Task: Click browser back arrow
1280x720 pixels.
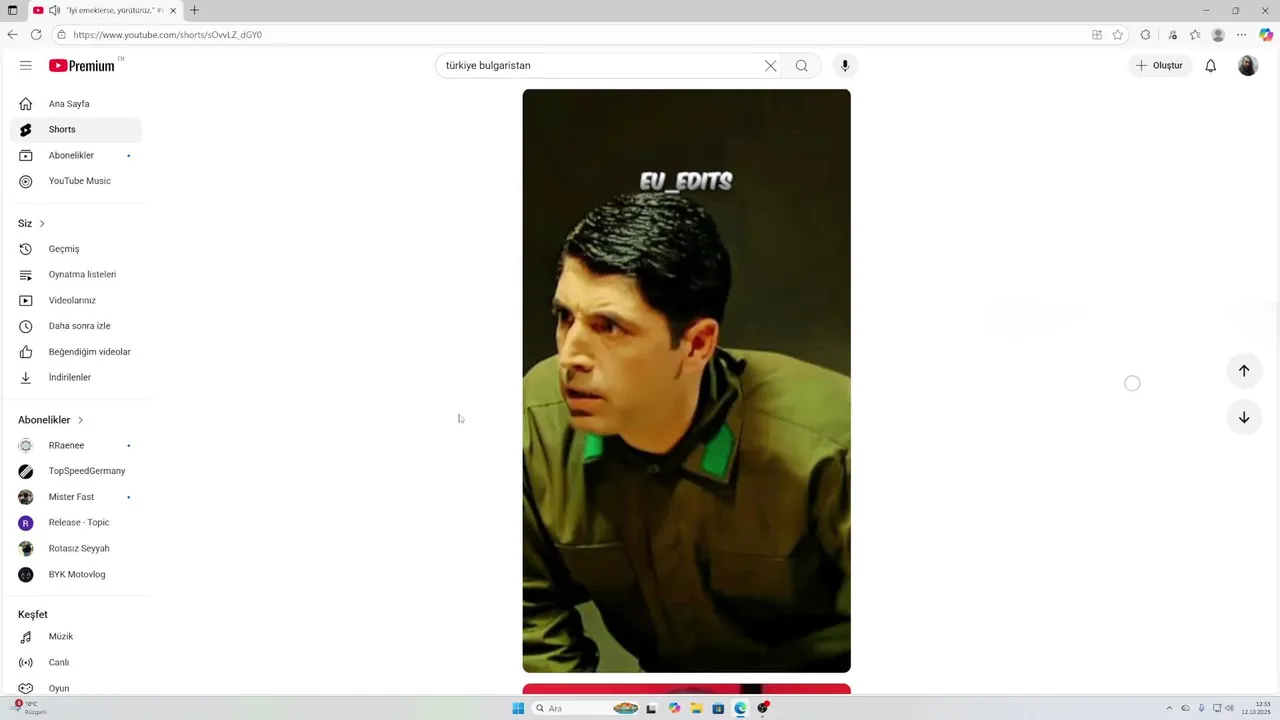Action: point(12,35)
